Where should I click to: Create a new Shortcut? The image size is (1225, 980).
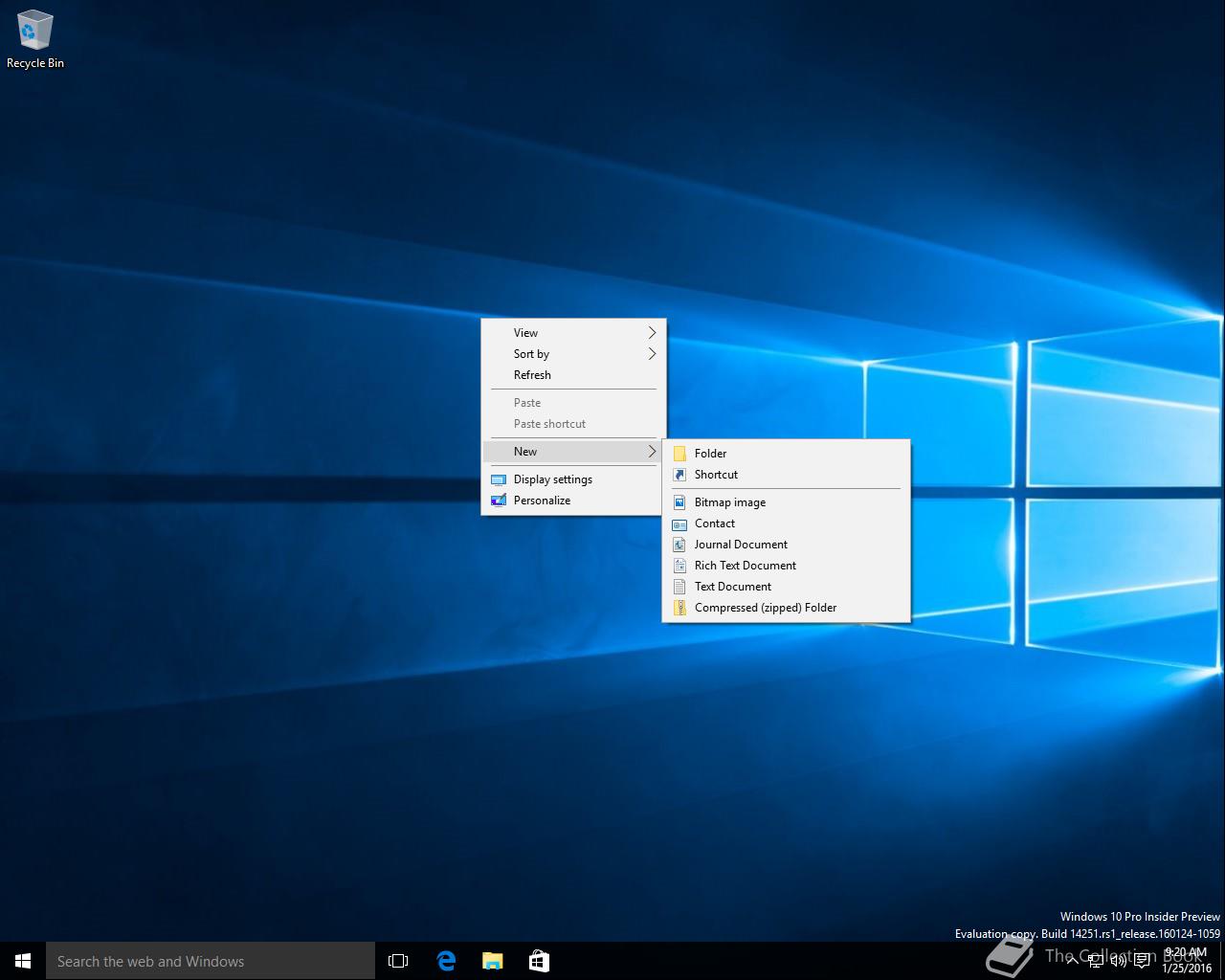[786, 475]
